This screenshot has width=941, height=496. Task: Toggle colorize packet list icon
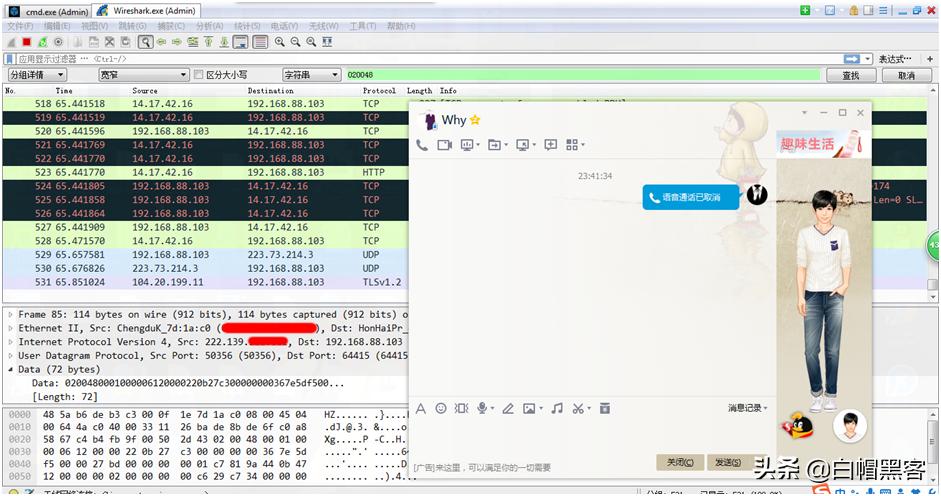click(260, 42)
